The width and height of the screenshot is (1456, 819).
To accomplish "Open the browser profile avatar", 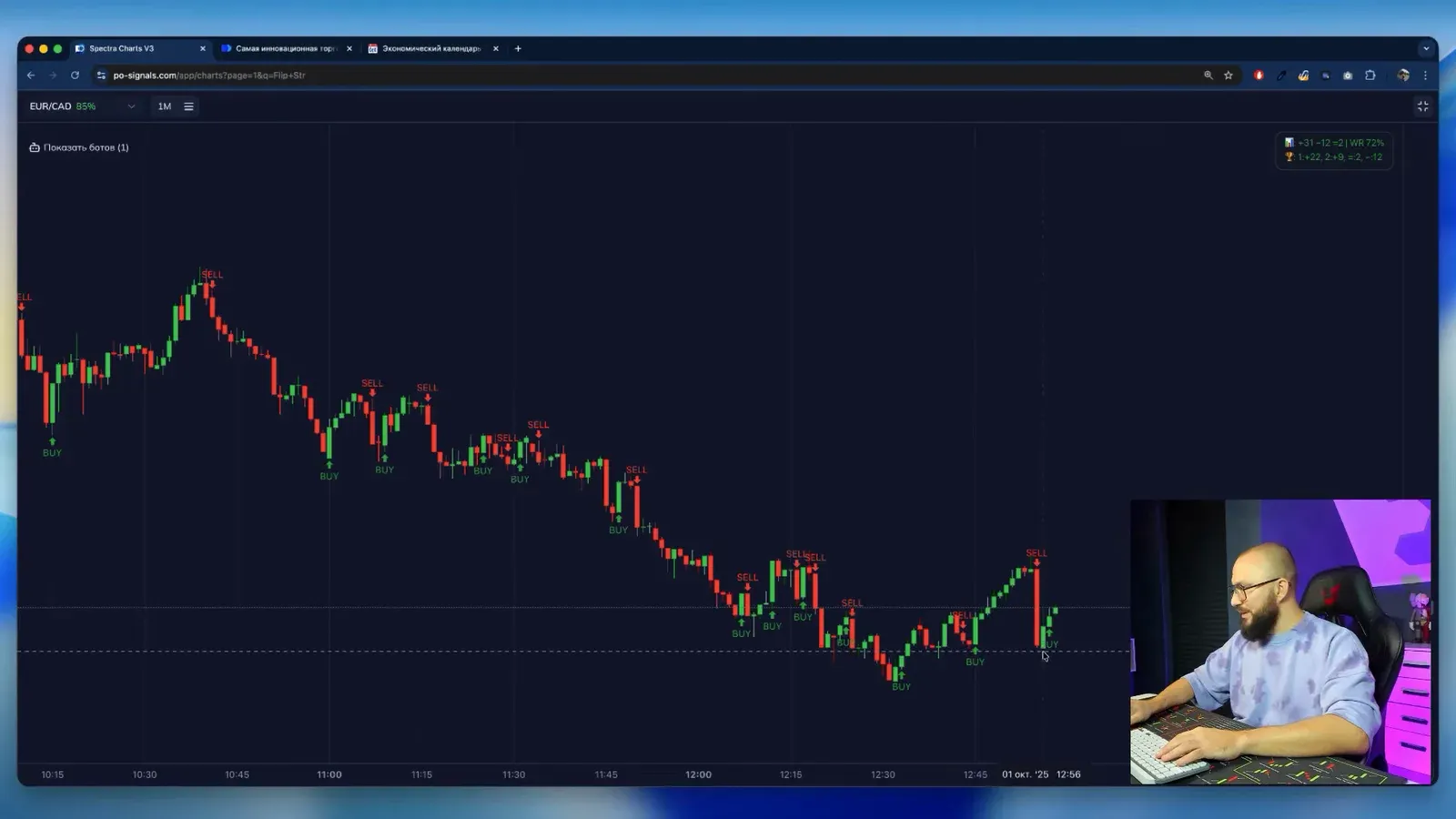I will (x=1403, y=76).
